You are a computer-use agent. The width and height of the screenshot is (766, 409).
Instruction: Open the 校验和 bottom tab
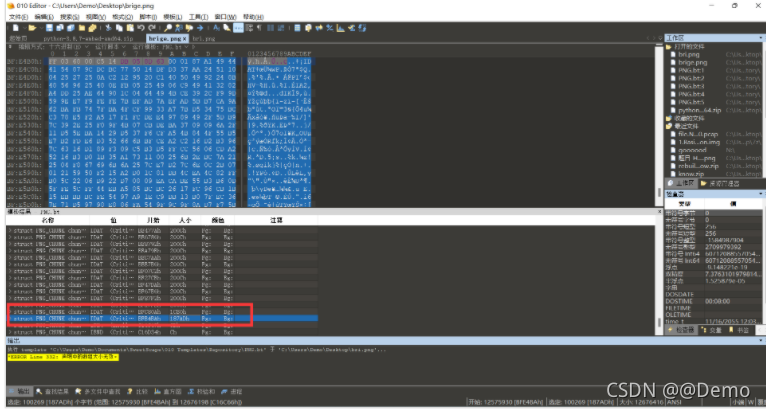click(x=201, y=391)
